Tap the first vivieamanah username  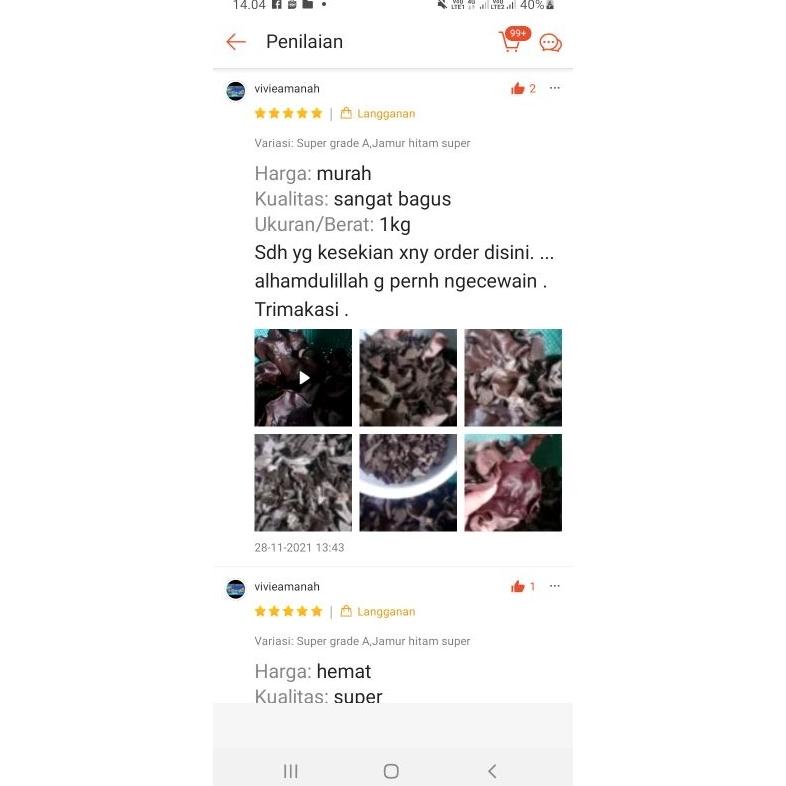tap(287, 89)
